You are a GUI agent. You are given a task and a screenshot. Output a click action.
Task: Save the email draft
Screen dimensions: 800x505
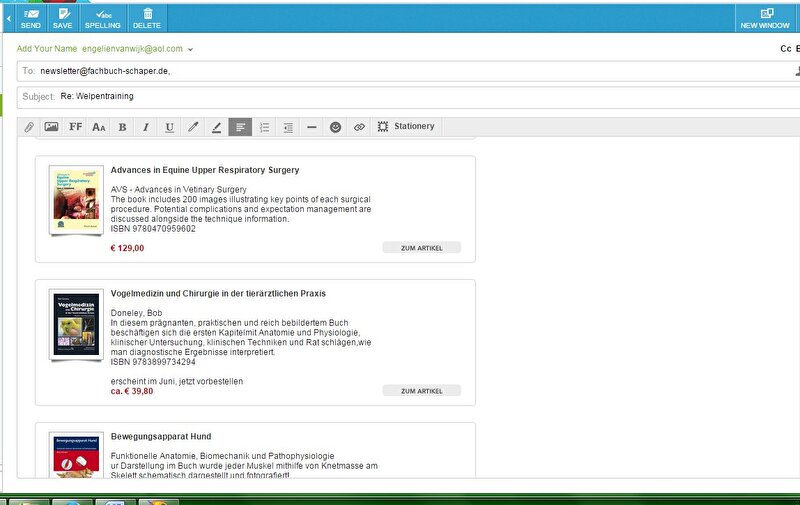tap(62, 17)
